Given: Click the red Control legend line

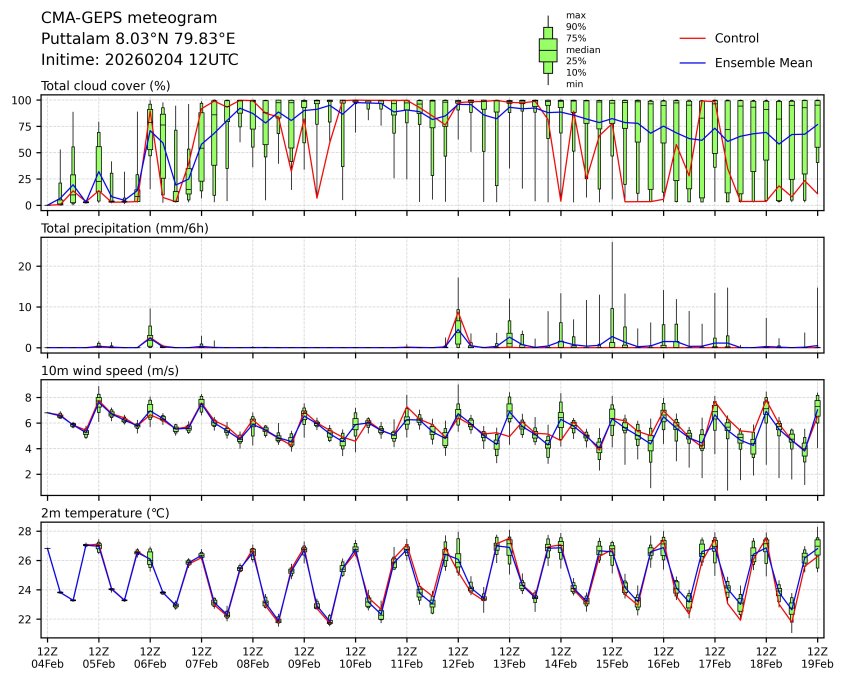Looking at the screenshot, I should (x=693, y=39).
